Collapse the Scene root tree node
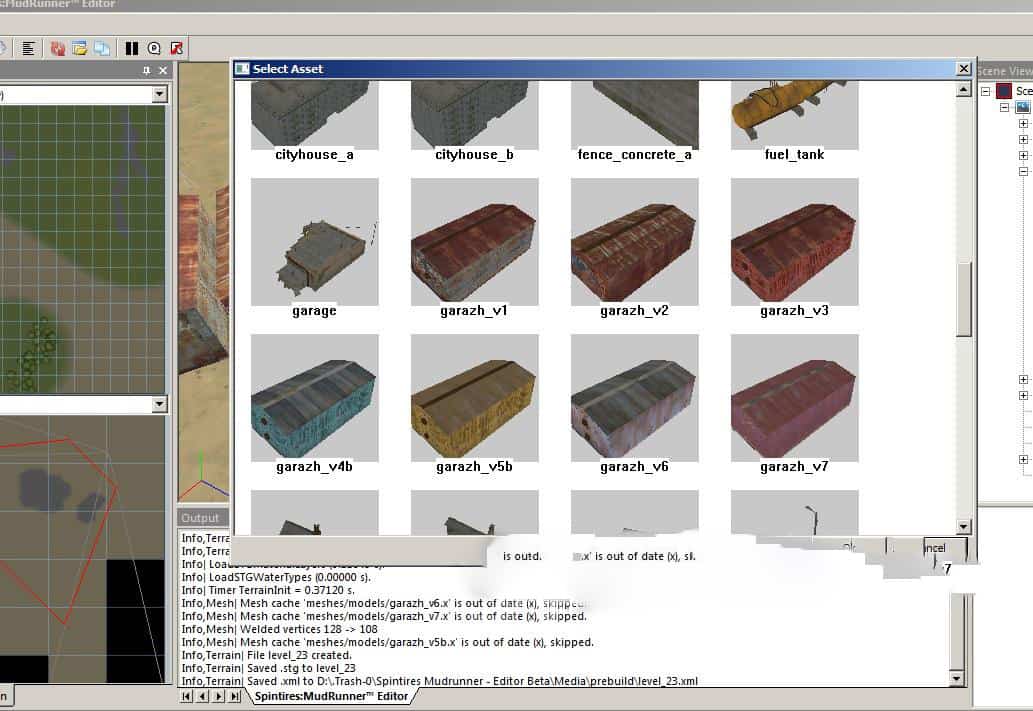 [985, 91]
